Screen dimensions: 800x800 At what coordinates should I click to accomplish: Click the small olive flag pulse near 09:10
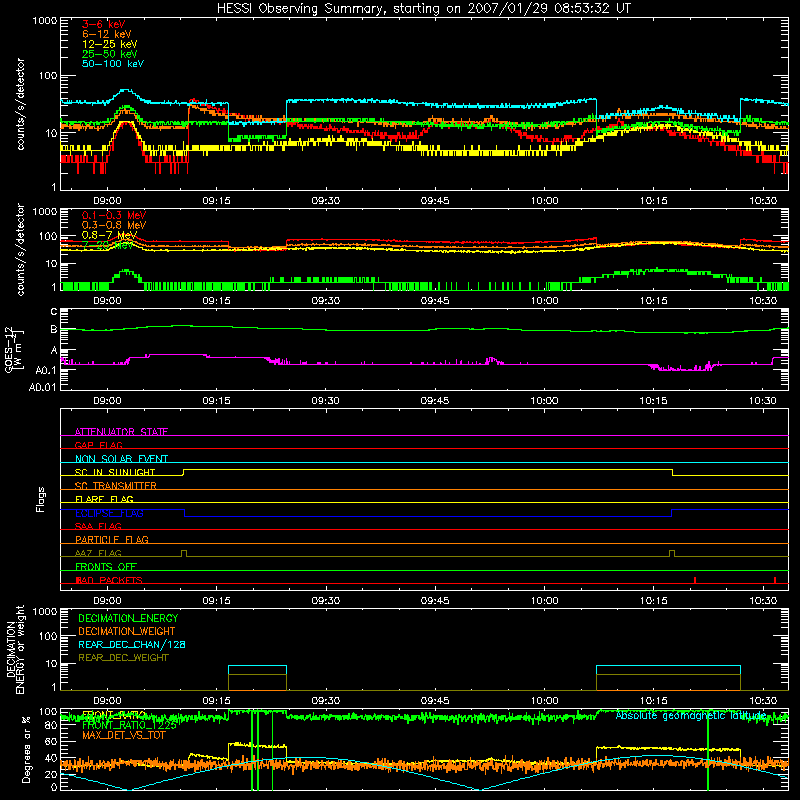(184, 554)
